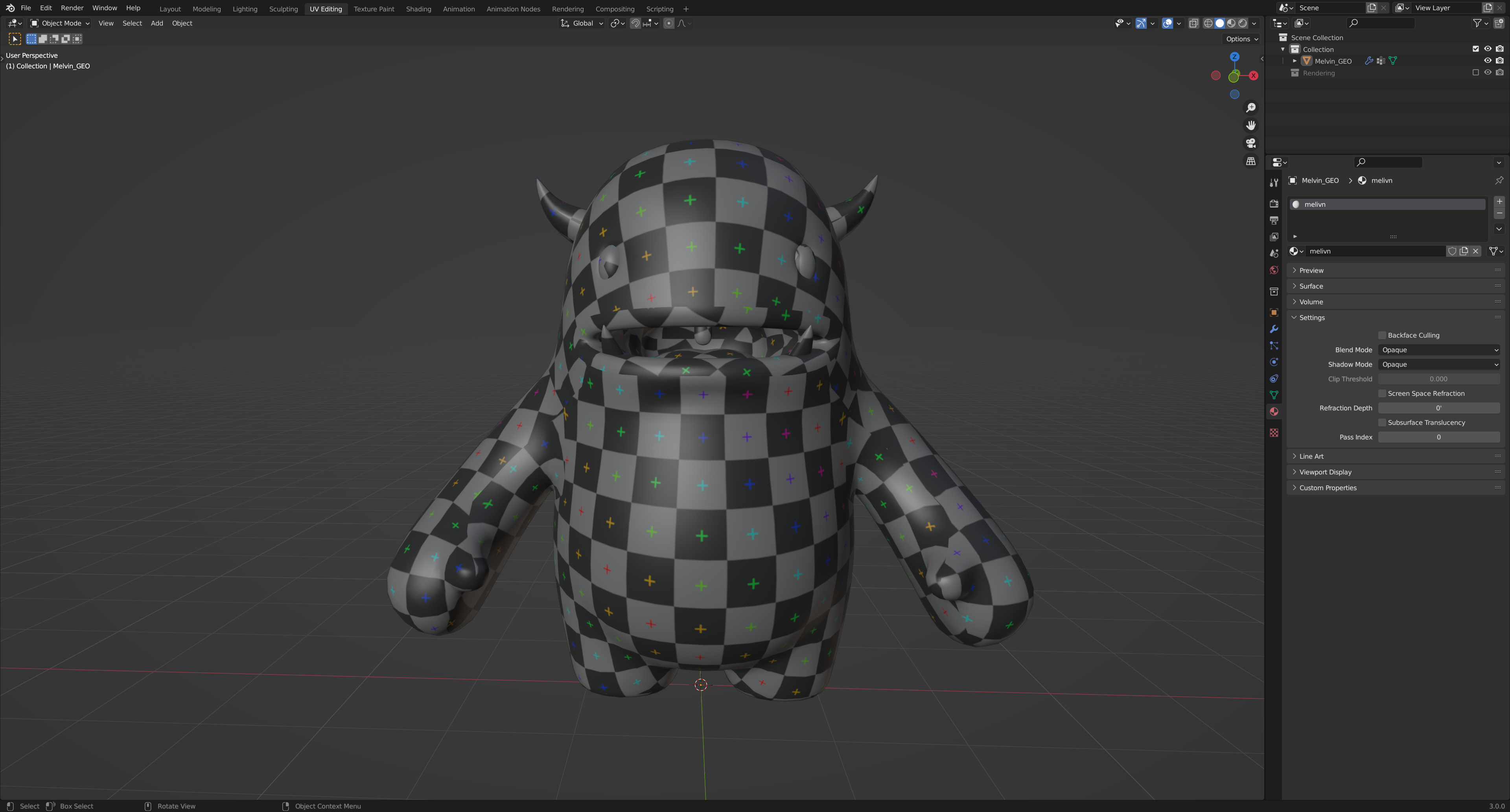Open the Render properties tab icon

pyautogui.click(x=1274, y=203)
